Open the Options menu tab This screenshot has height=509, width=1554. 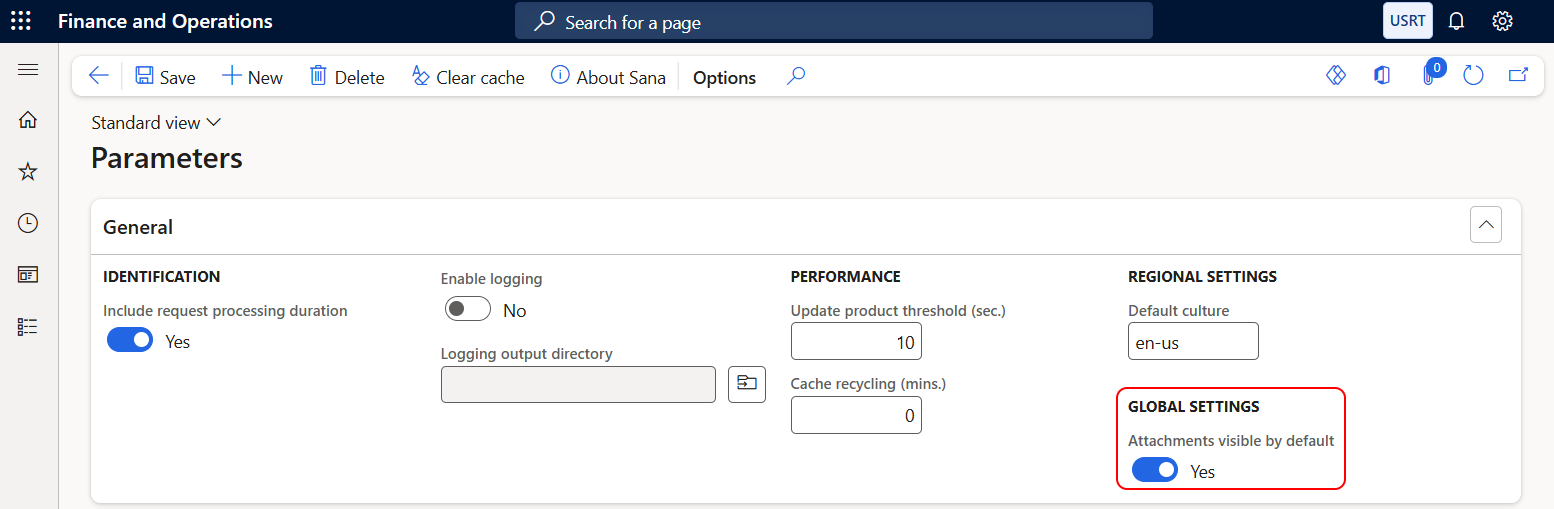tap(724, 77)
